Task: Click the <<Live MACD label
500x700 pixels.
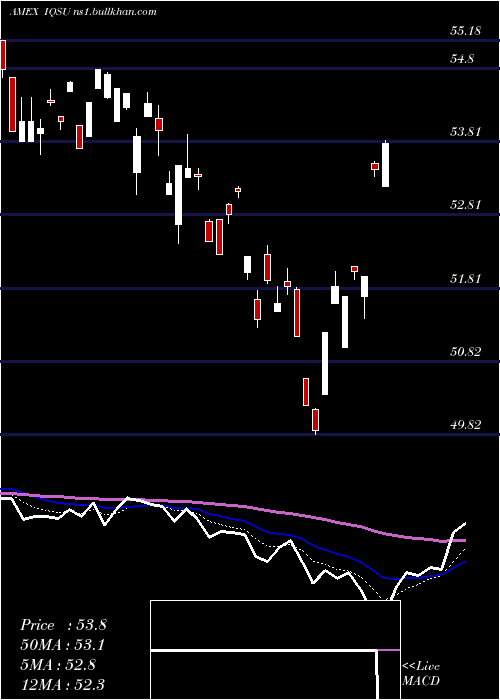Action: [421, 673]
